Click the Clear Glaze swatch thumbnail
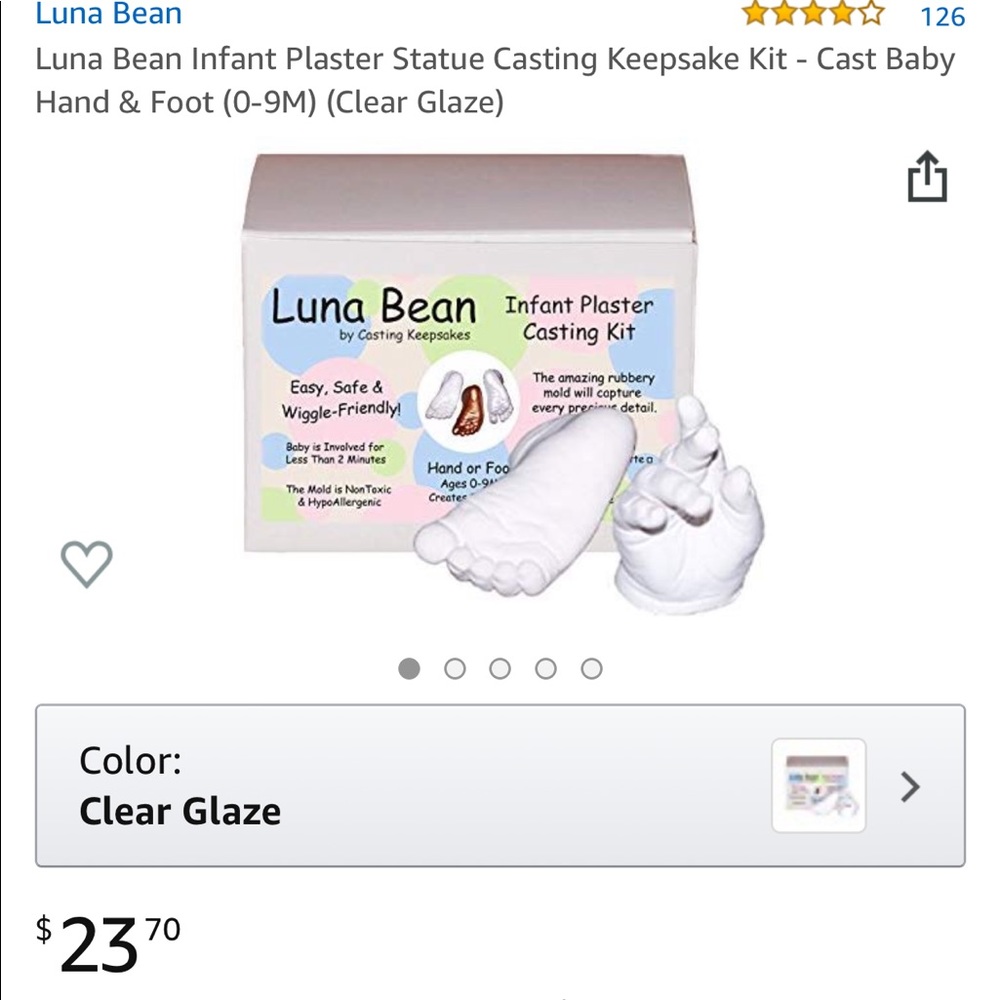 pyautogui.click(x=817, y=786)
